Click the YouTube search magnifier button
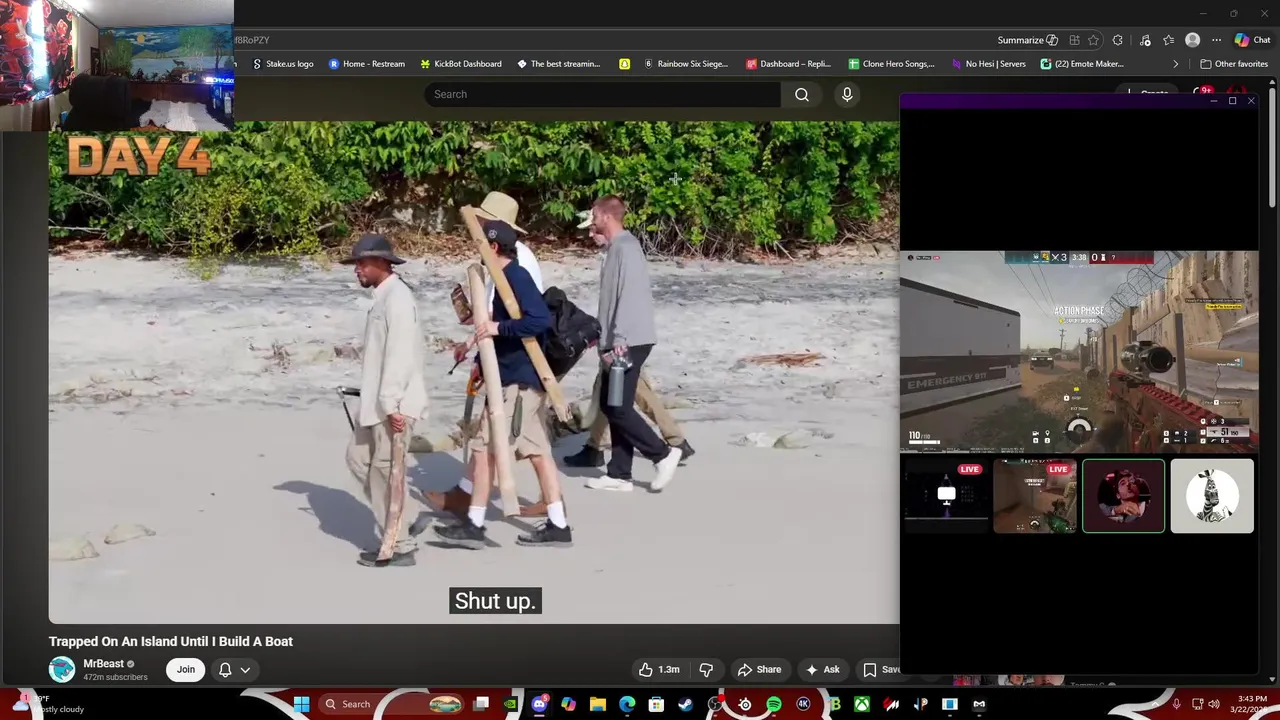Screen dimensions: 1280x720 802,94
